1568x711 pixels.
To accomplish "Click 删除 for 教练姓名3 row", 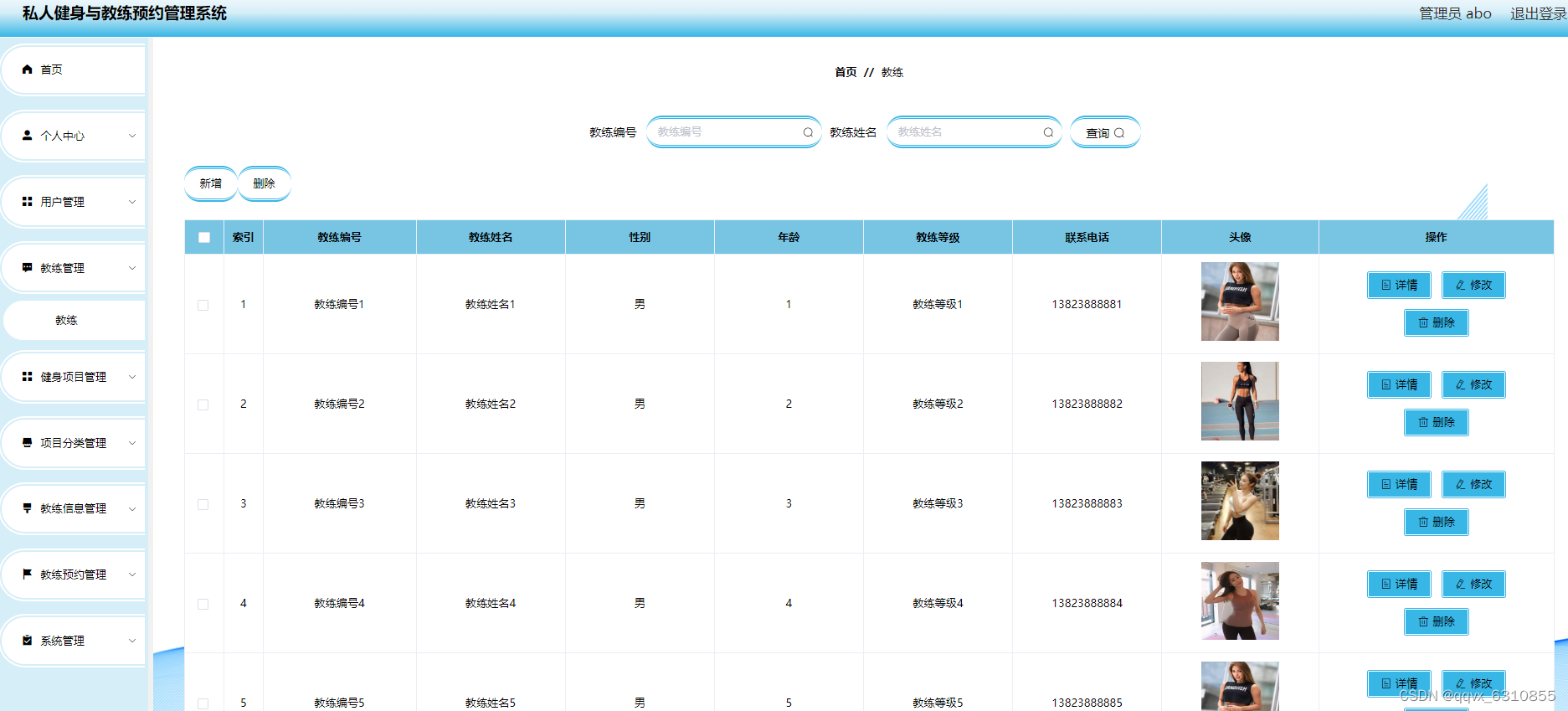I will [1437, 522].
